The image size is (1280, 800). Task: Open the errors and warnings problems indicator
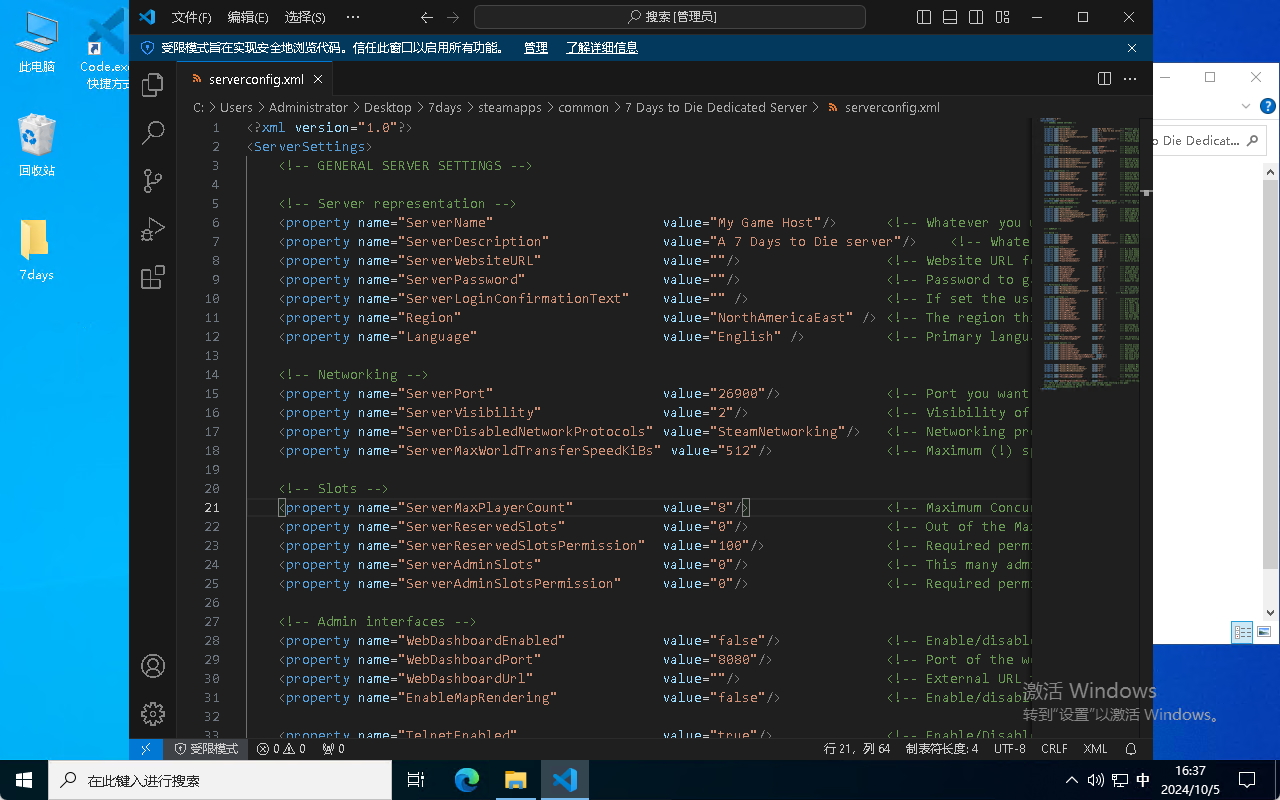click(x=281, y=748)
